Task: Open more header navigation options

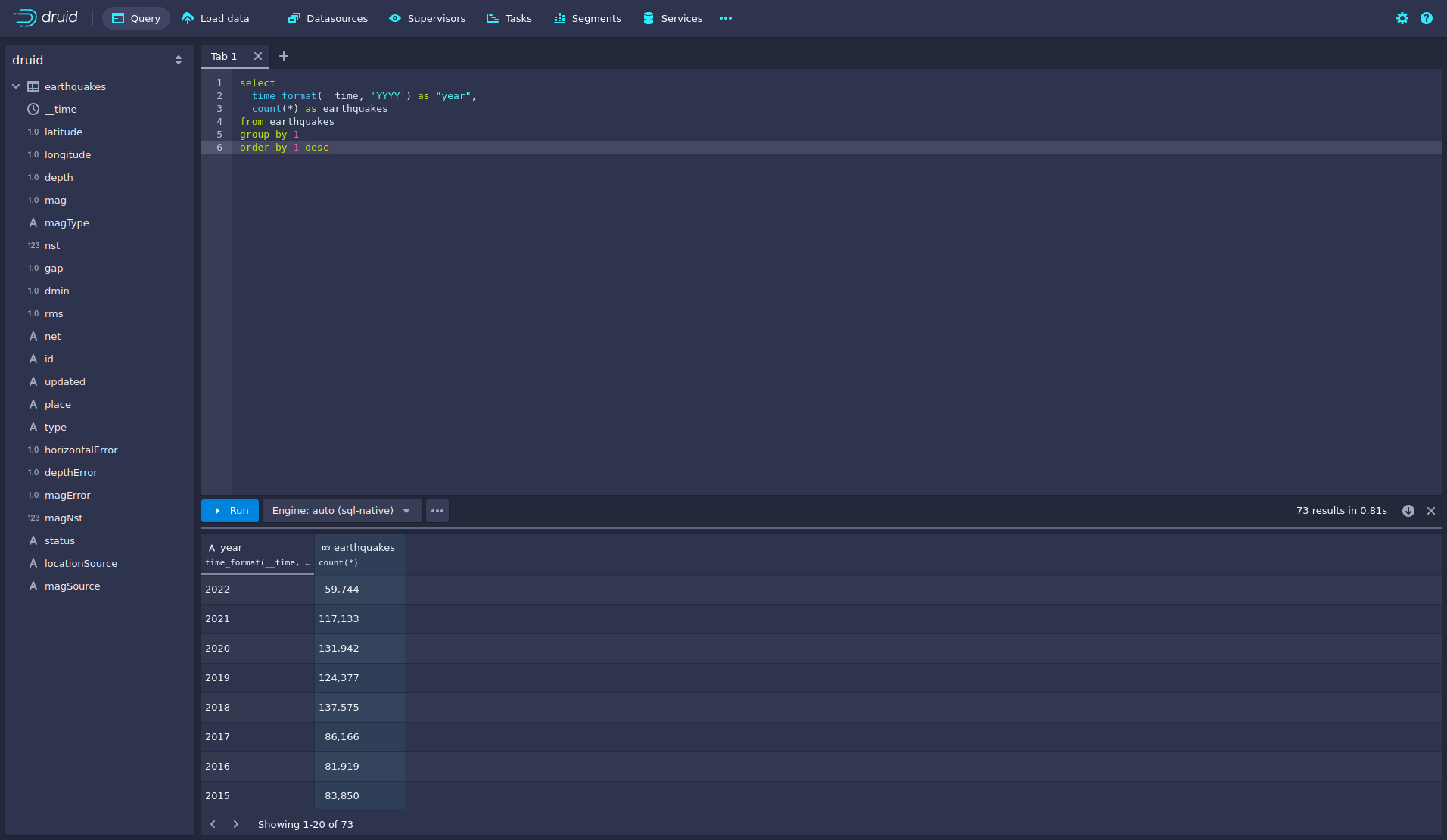Action: (726, 18)
